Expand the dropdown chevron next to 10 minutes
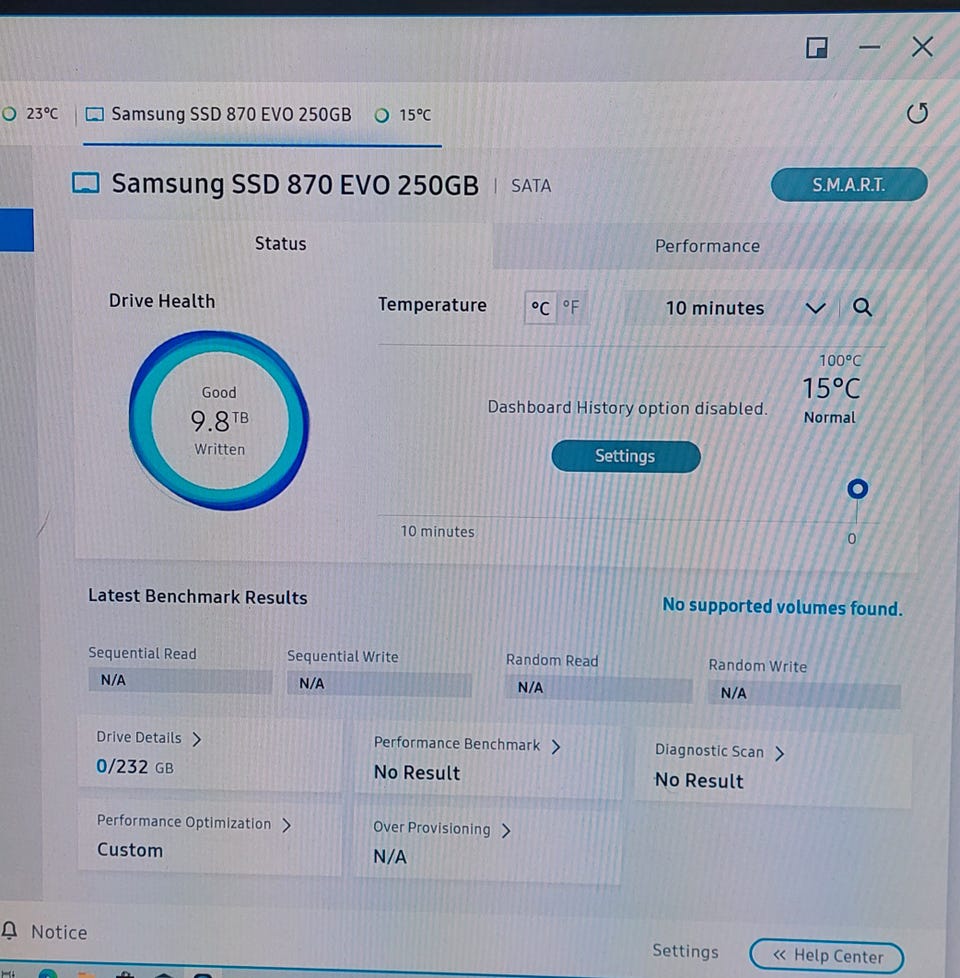The height and width of the screenshot is (978, 960). pyautogui.click(x=815, y=308)
